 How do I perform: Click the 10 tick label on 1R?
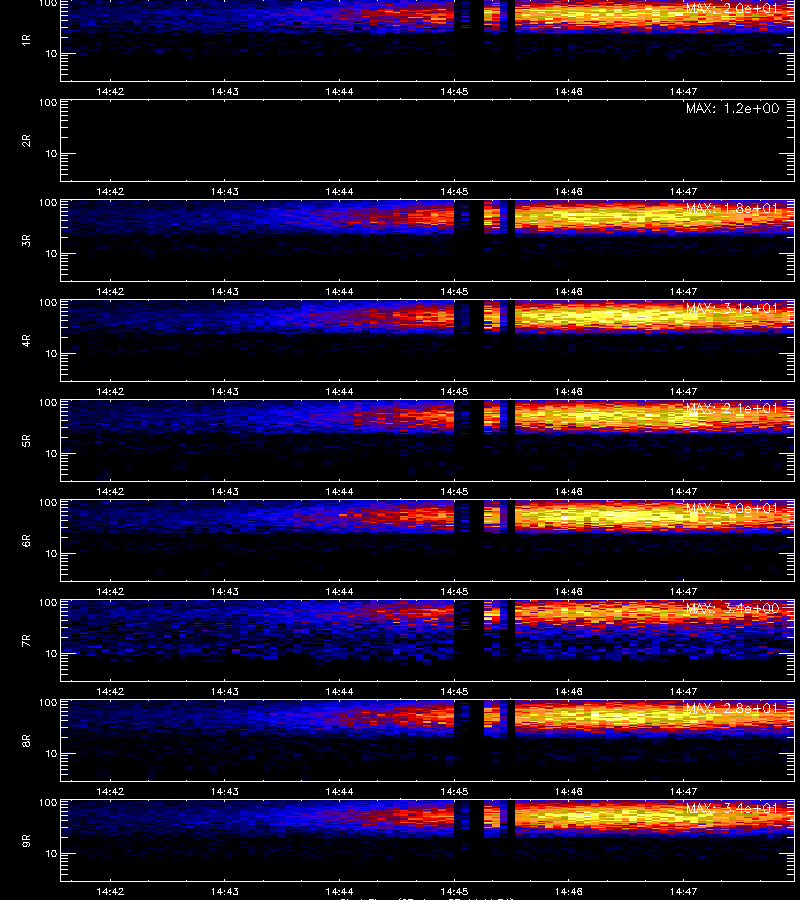51,53
